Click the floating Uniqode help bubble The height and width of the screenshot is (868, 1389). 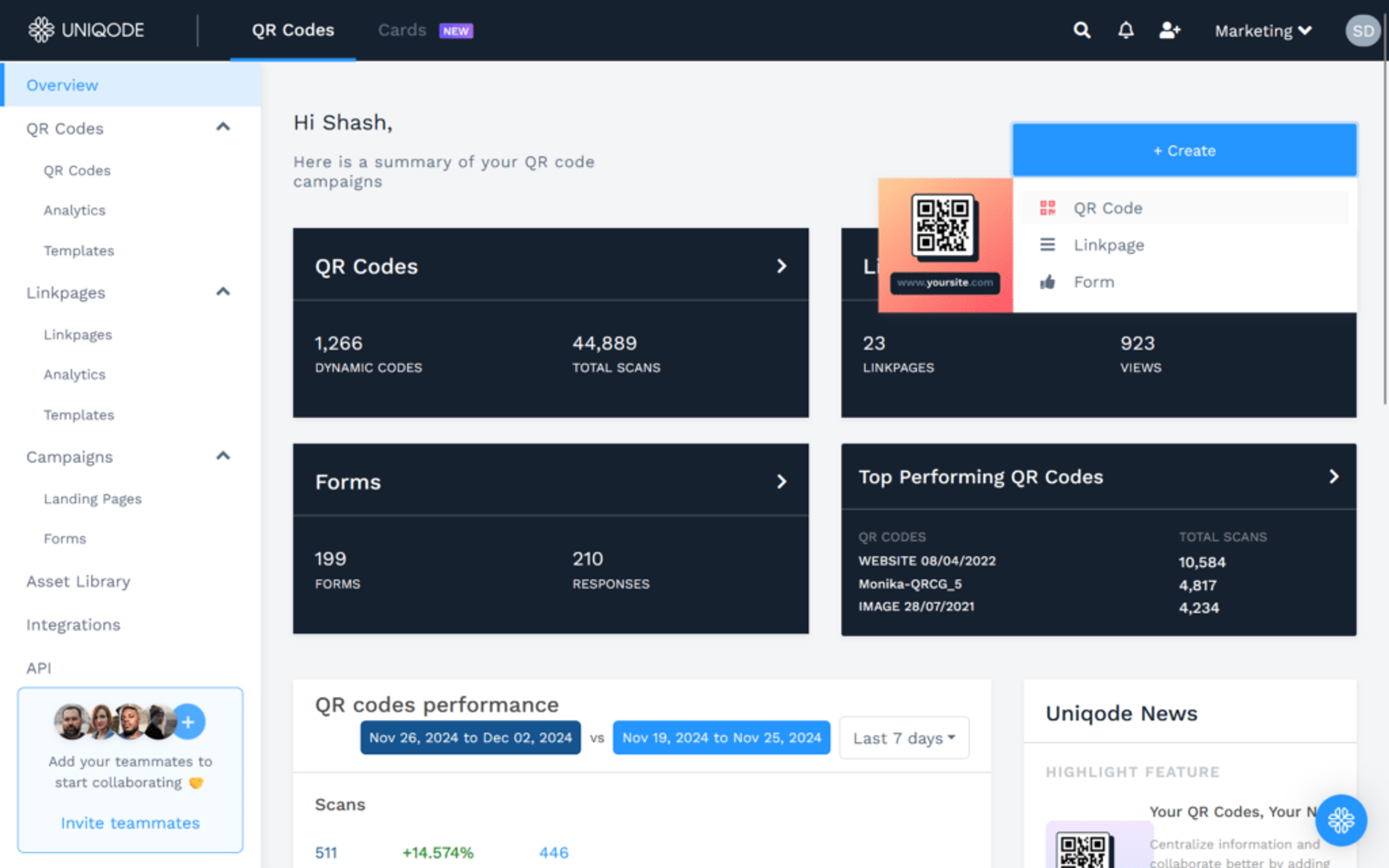pos(1341,820)
